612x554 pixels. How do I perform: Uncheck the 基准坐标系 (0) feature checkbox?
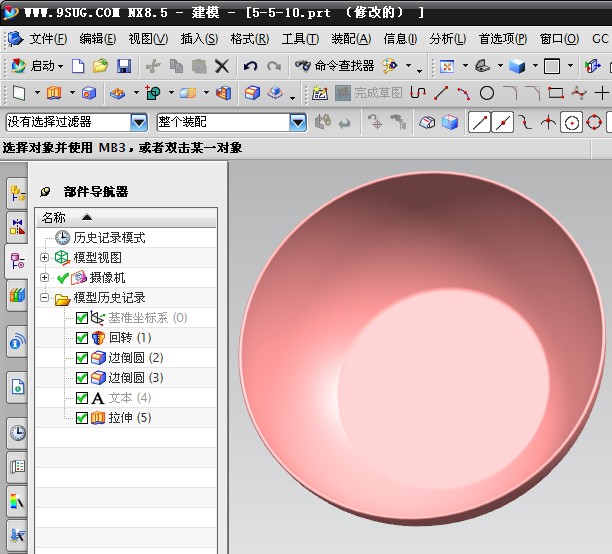82,318
